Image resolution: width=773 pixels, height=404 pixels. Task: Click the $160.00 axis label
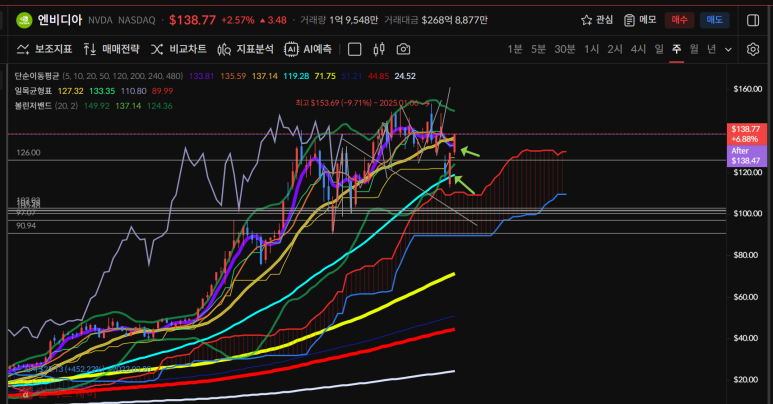point(747,89)
